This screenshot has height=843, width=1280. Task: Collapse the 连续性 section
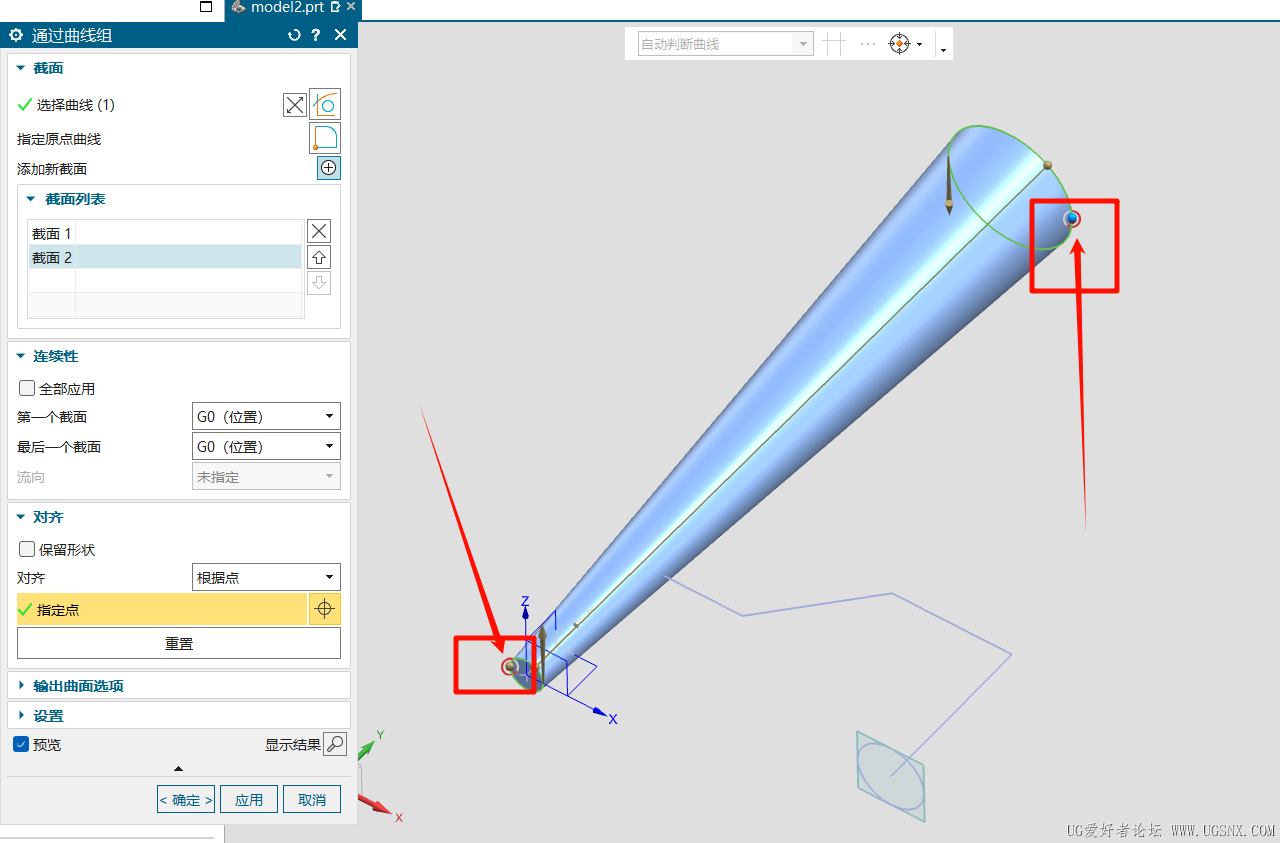pos(21,356)
